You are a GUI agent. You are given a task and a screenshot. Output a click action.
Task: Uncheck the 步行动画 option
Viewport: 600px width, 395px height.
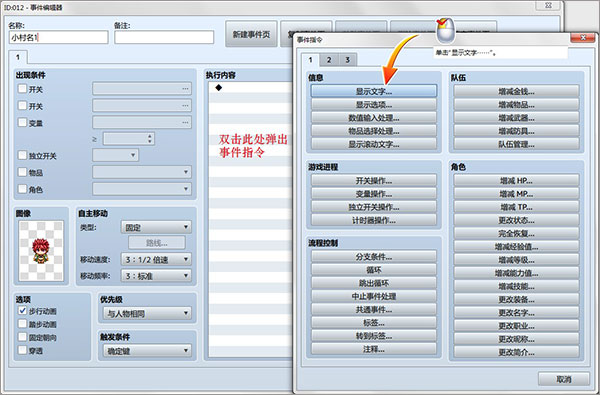pyautogui.click(x=23, y=311)
